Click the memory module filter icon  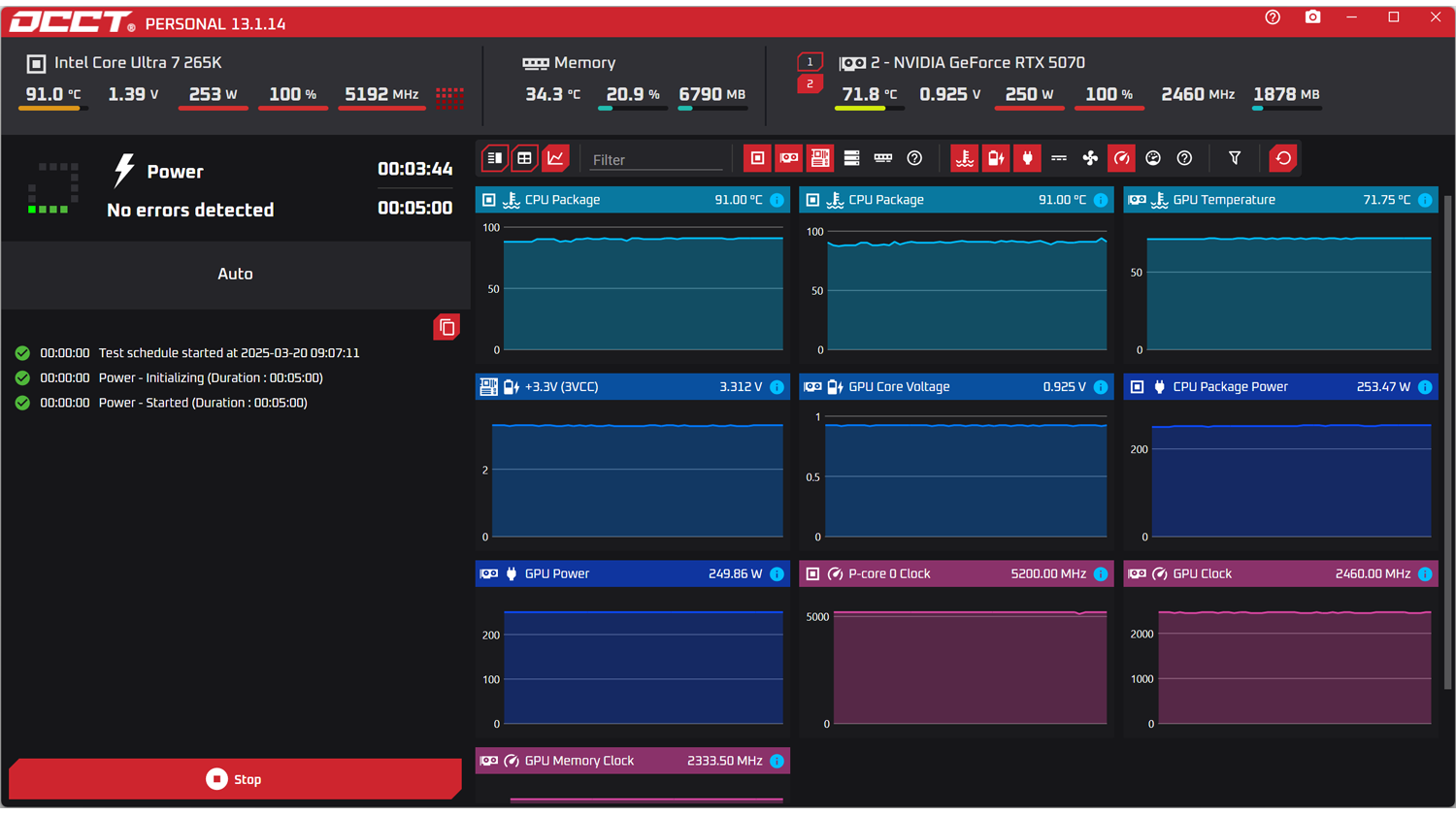pyautogui.click(x=882, y=158)
